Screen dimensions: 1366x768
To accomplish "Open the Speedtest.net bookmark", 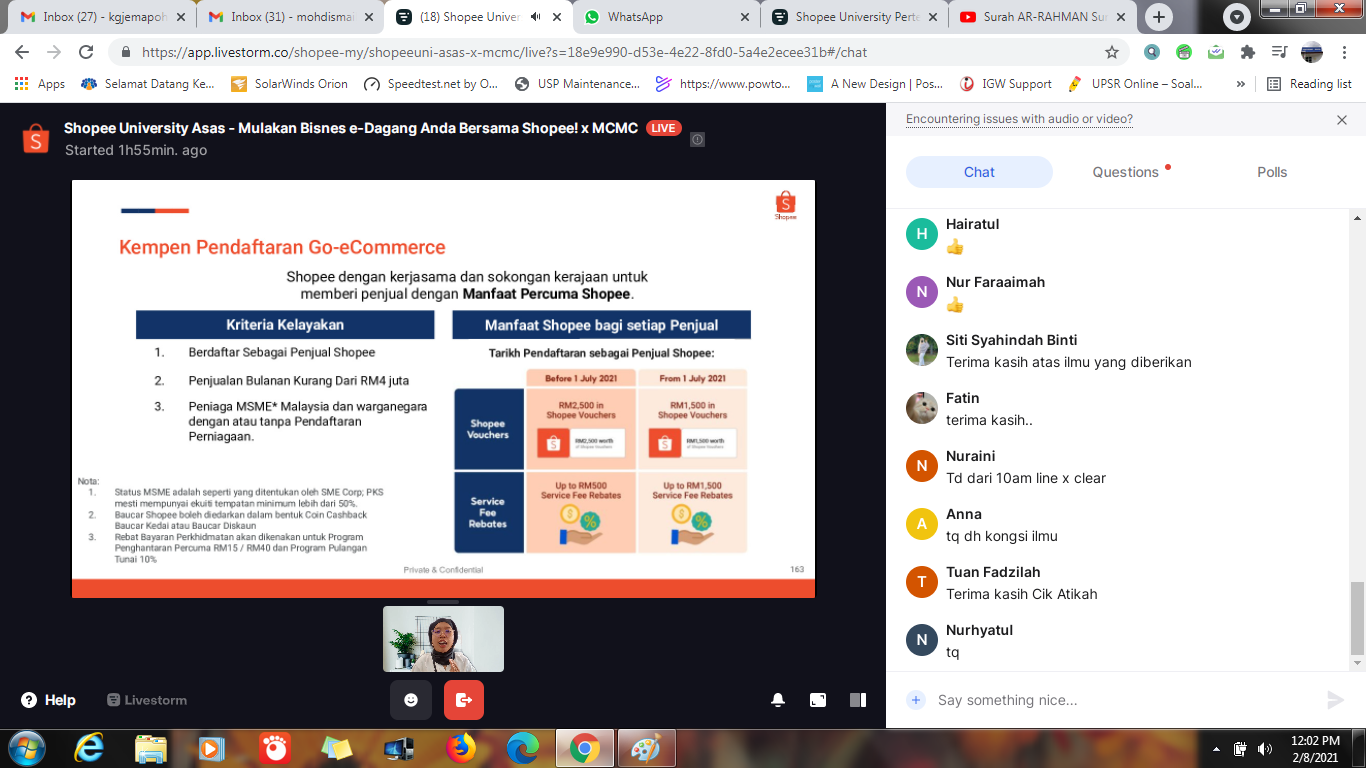I will click(431, 84).
